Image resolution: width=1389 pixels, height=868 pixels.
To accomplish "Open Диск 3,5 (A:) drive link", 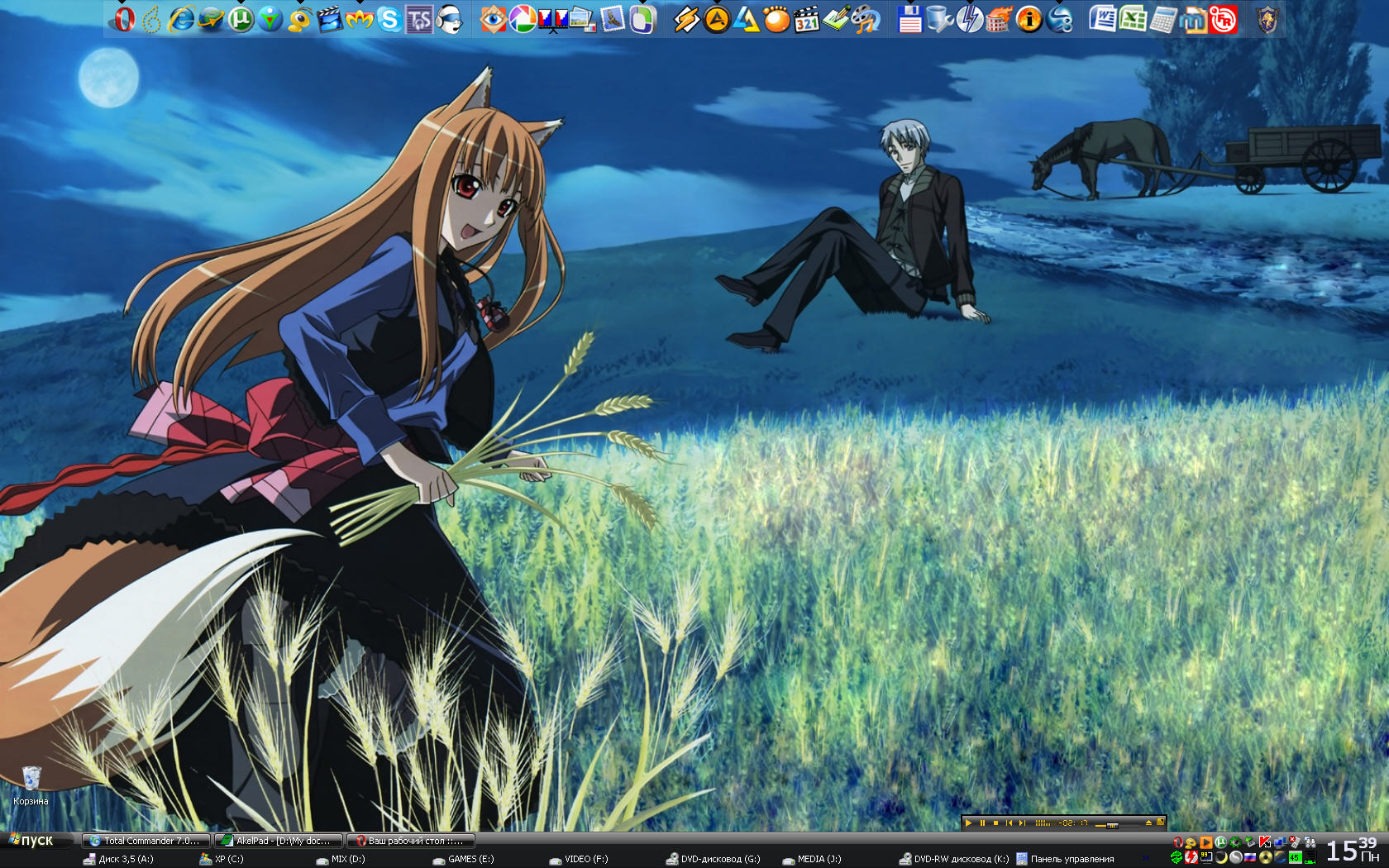I will pyautogui.click(x=118, y=859).
